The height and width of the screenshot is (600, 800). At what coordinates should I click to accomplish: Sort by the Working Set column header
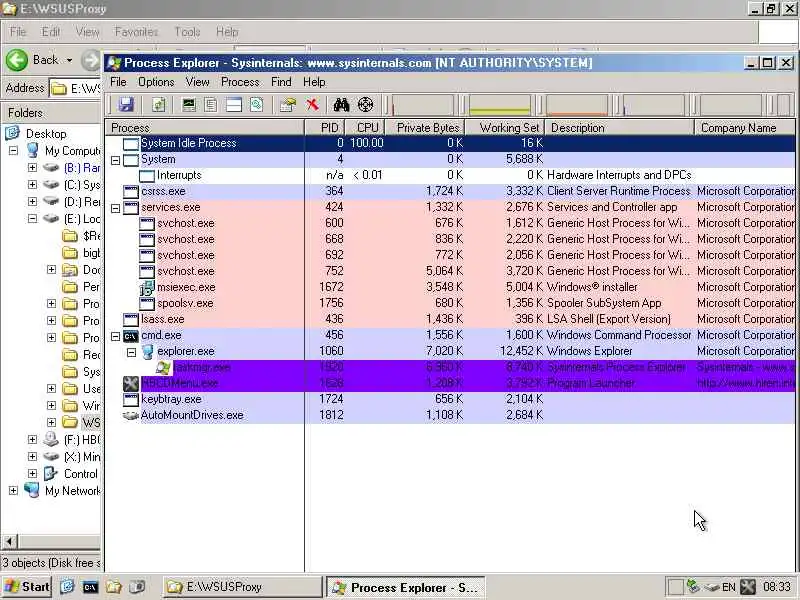tap(505, 128)
